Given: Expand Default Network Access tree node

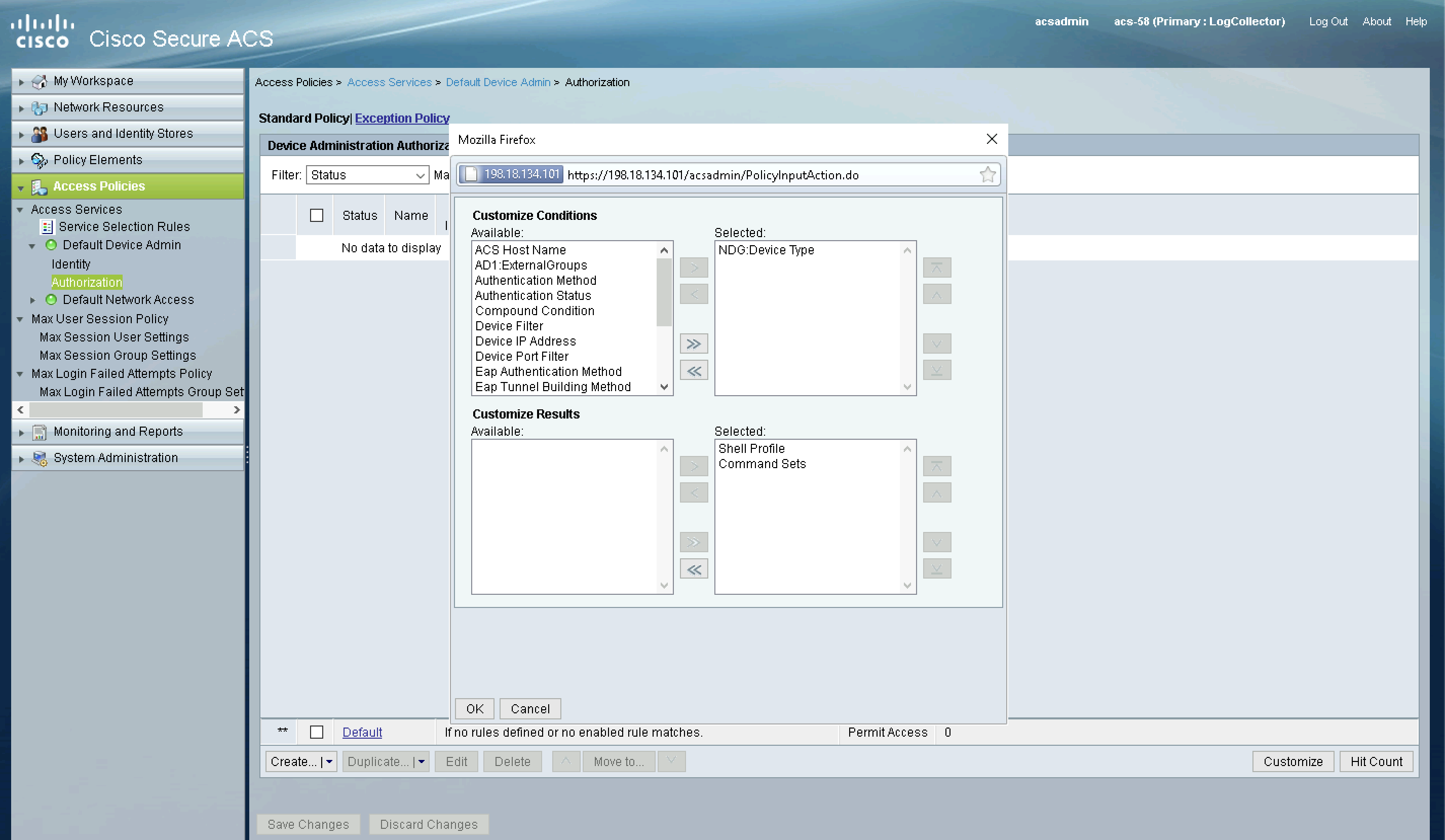Looking at the screenshot, I should pos(33,300).
